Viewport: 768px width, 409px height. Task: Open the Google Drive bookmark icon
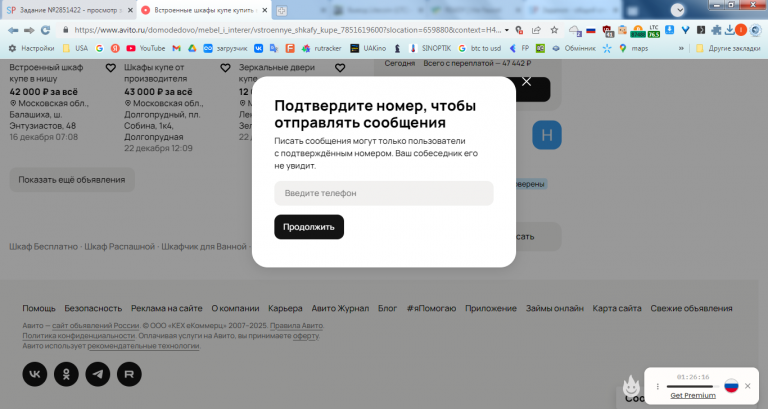[192, 48]
